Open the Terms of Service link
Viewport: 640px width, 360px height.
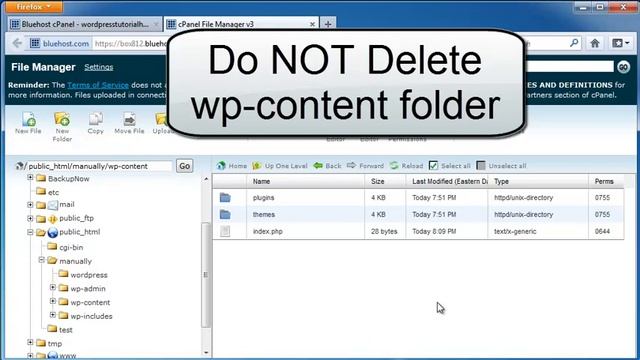98,85
